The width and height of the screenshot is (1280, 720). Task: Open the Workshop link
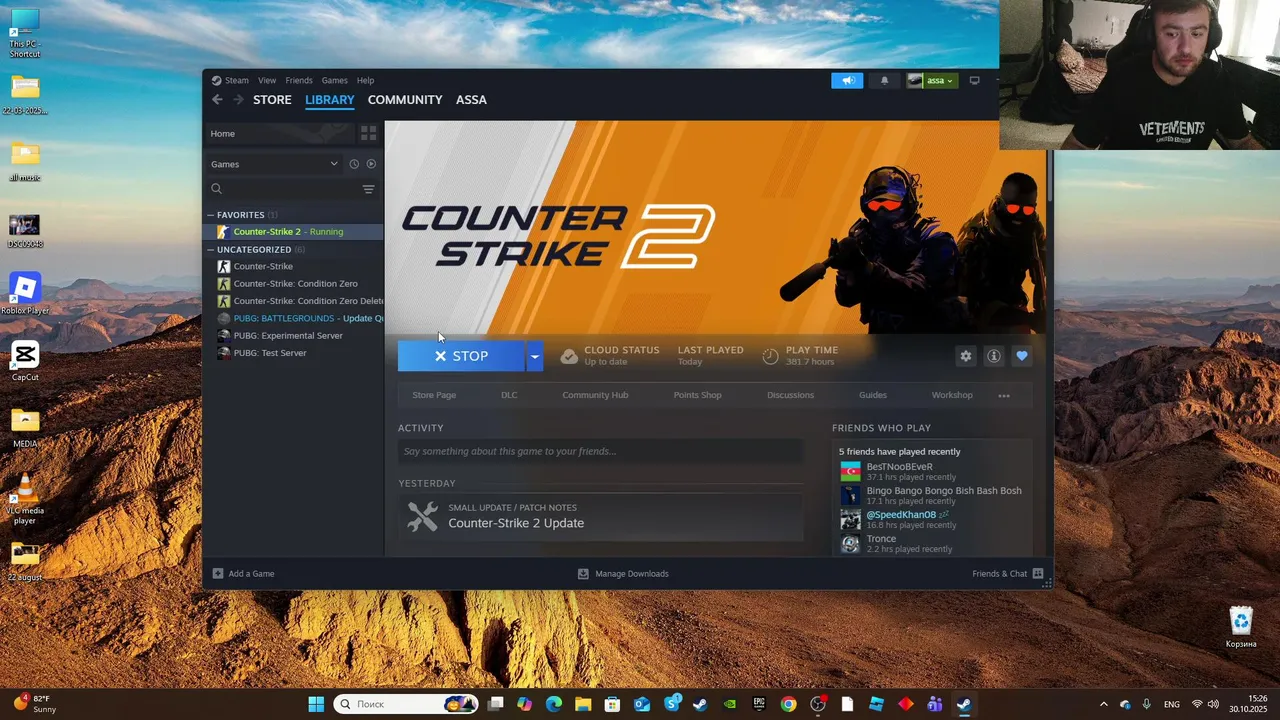(x=952, y=395)
